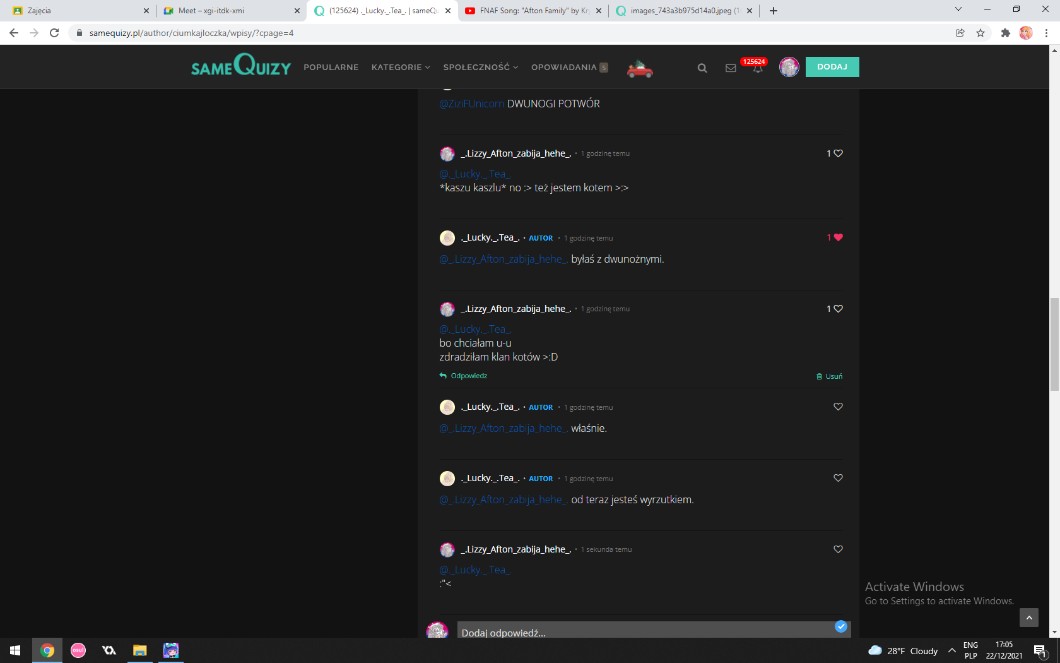
Task: Go to the Popularne menu item
Action: click(331, 67)
